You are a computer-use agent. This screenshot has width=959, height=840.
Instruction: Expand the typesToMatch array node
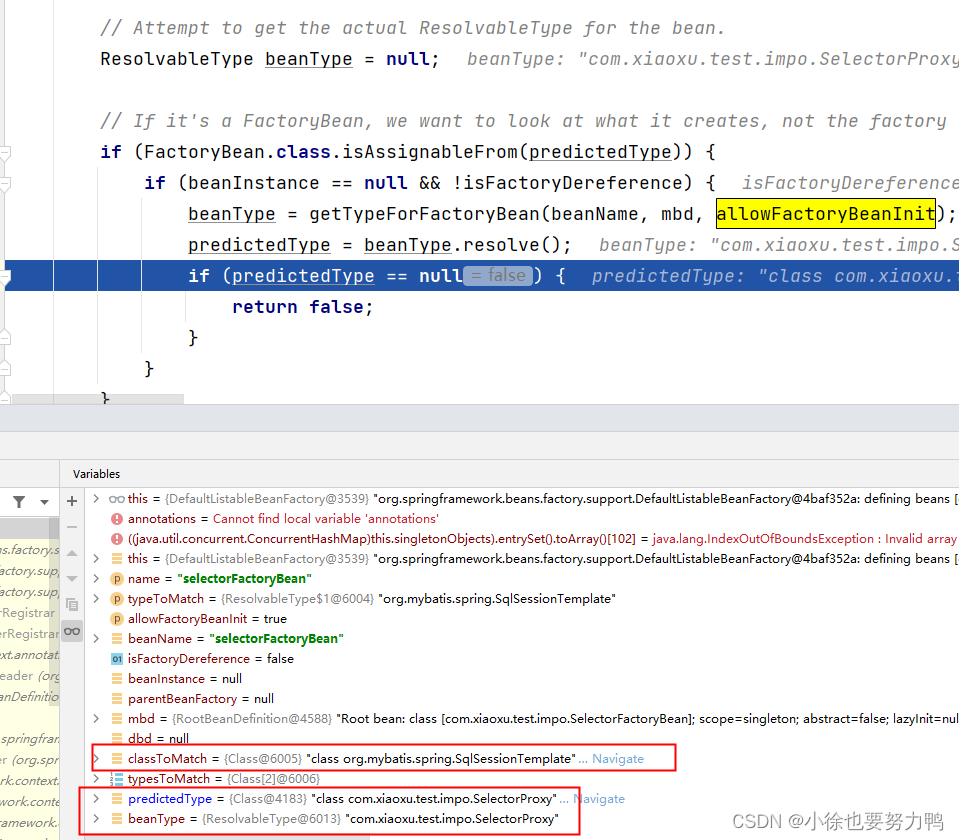(x=96, y=779)
